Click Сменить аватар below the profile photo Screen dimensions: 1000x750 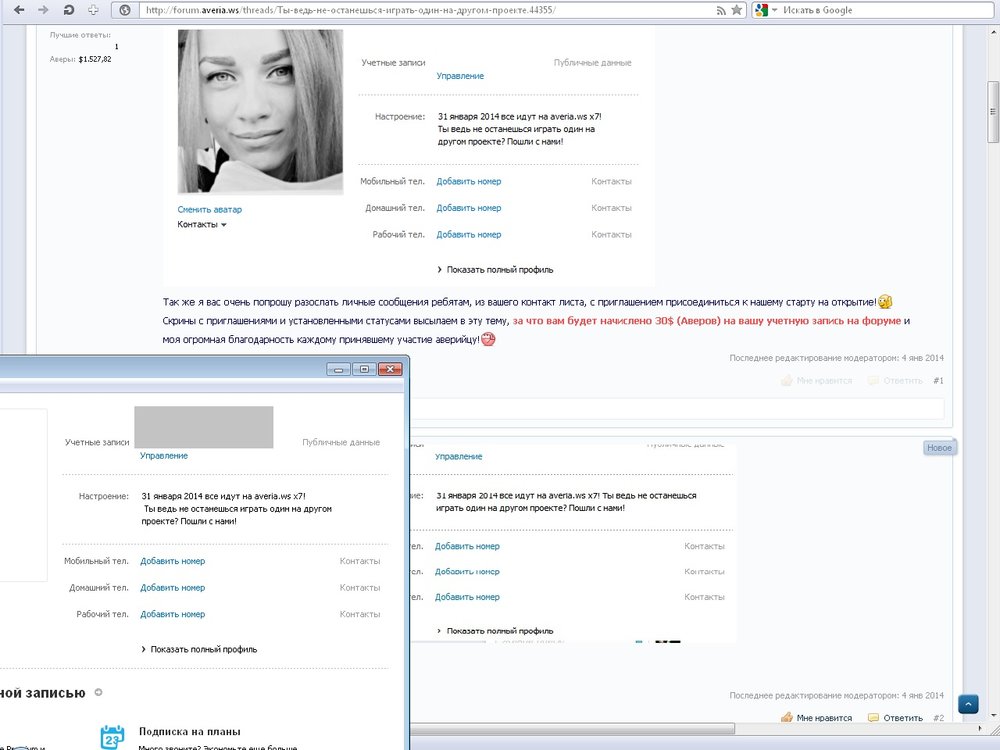click(x=210, y=209)
